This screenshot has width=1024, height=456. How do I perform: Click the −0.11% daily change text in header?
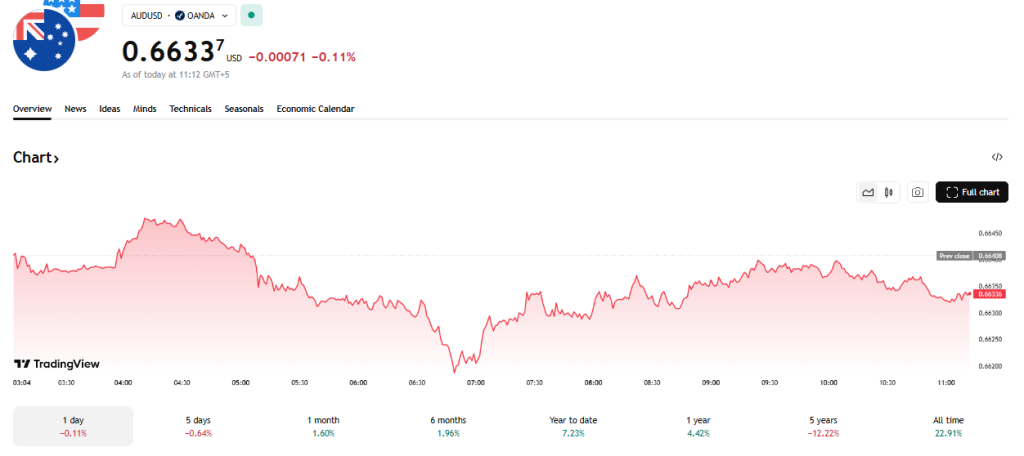[x=334, y=57]
